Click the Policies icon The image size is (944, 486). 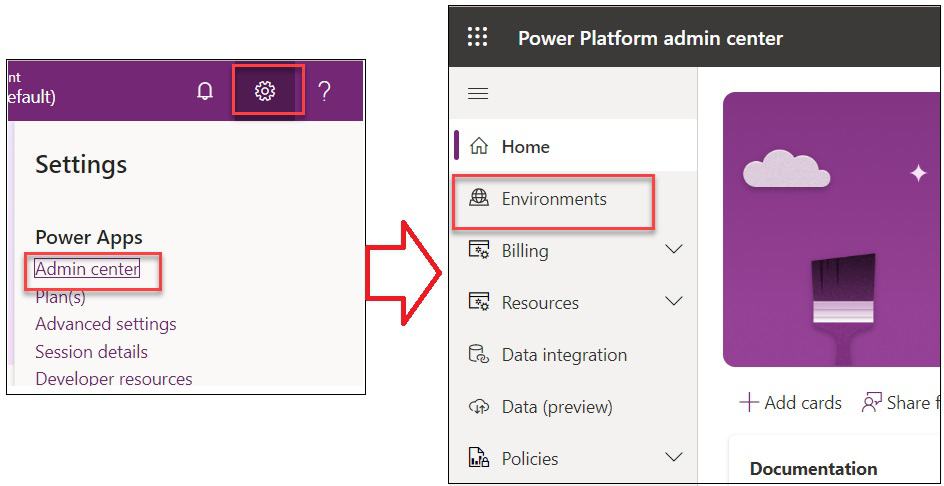click(x=479, y=458)
